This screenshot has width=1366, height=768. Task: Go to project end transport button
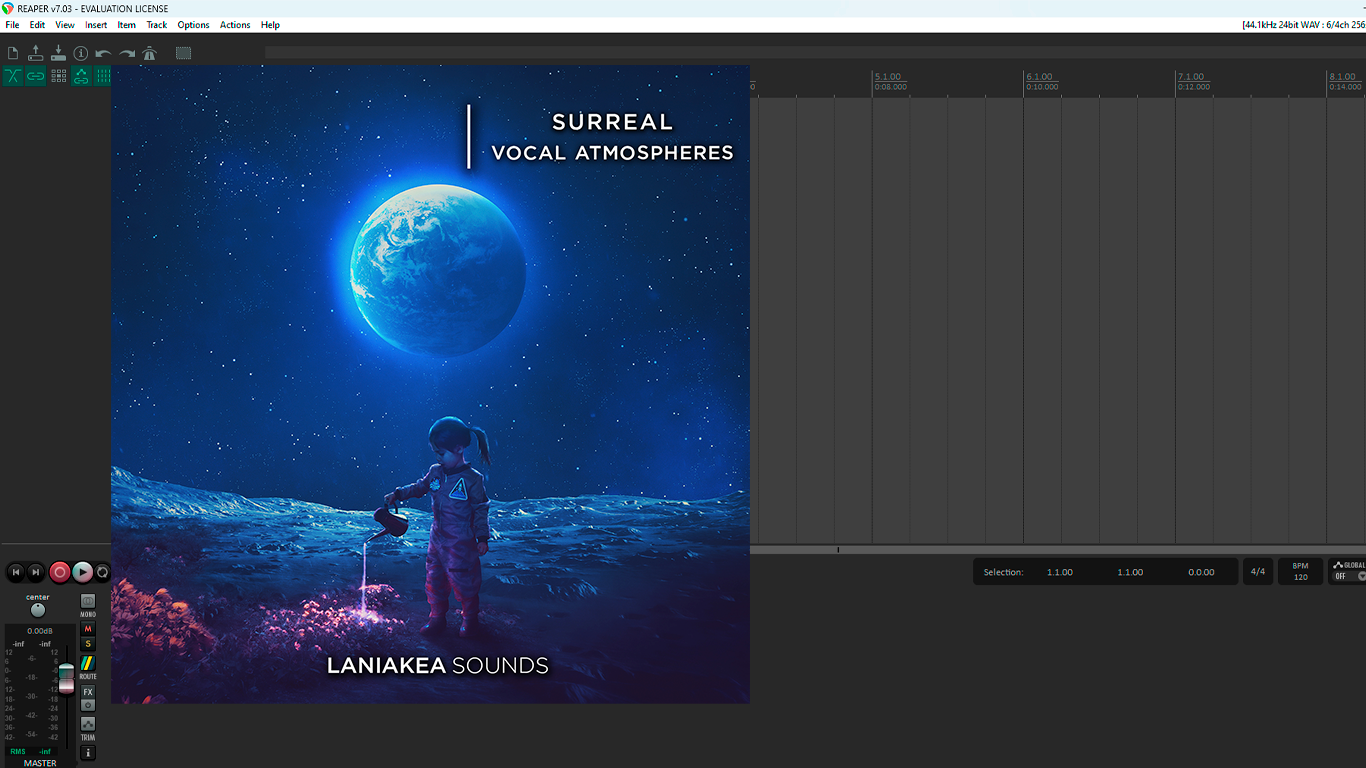point(36,572)
